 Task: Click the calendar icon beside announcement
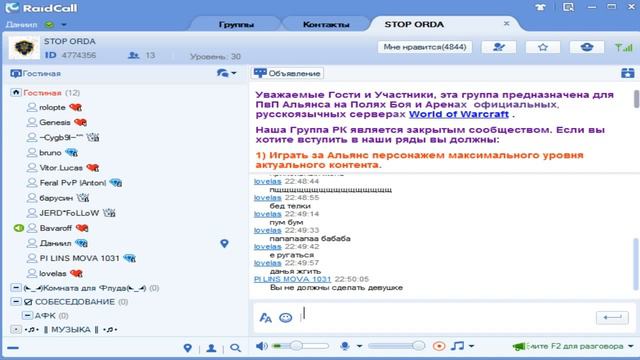tap(627, 73)
